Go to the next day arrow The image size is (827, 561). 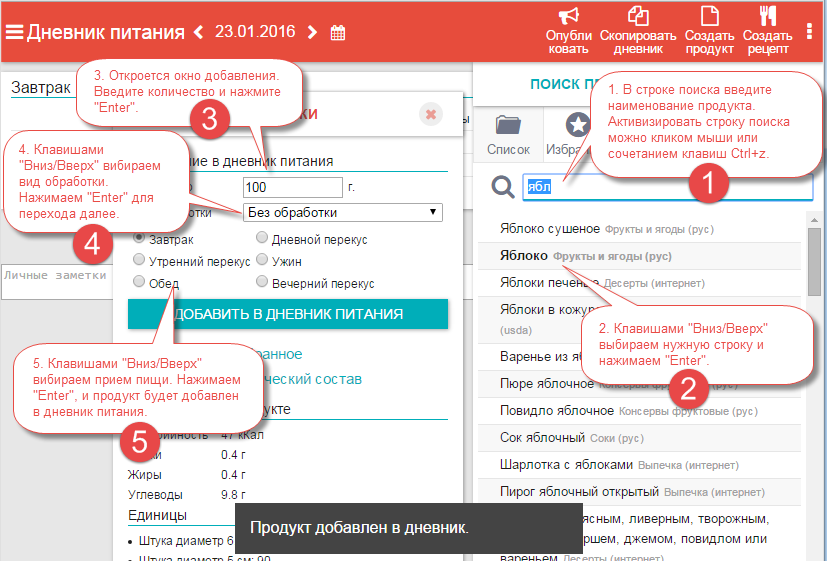tap(313, 32)
